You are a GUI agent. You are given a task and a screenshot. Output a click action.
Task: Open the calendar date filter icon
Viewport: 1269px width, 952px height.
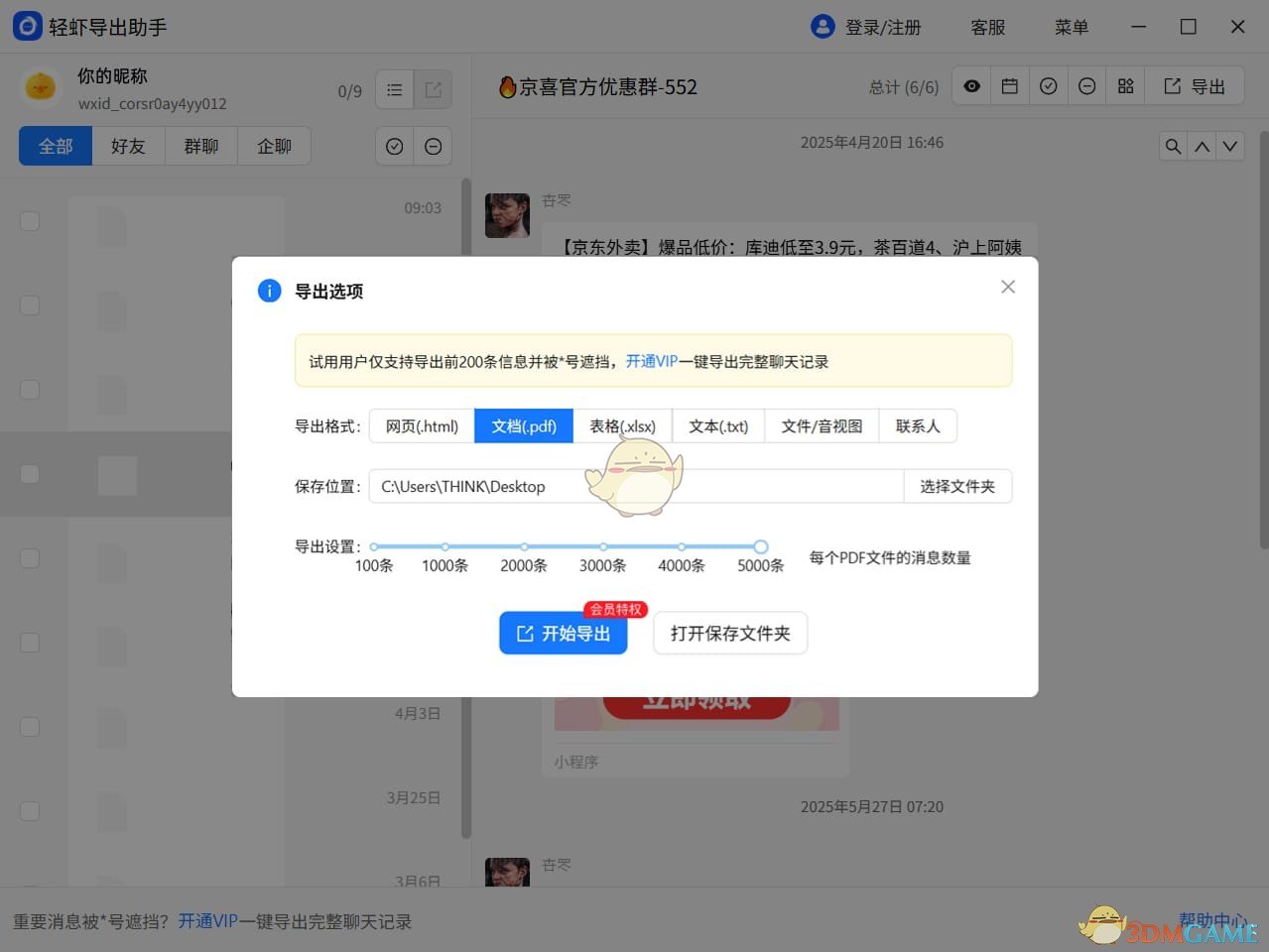click(1009, 85)
